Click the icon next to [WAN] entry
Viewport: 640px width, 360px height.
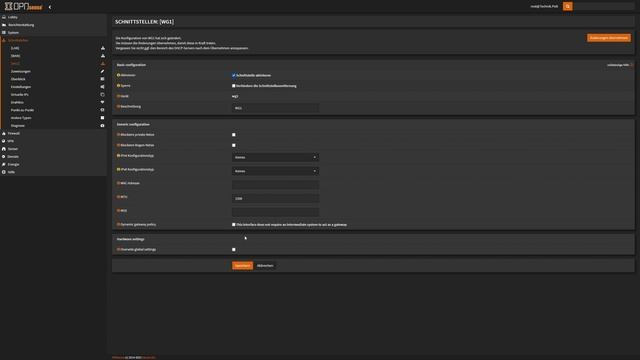pyautogui.click(x=102, y=56)
